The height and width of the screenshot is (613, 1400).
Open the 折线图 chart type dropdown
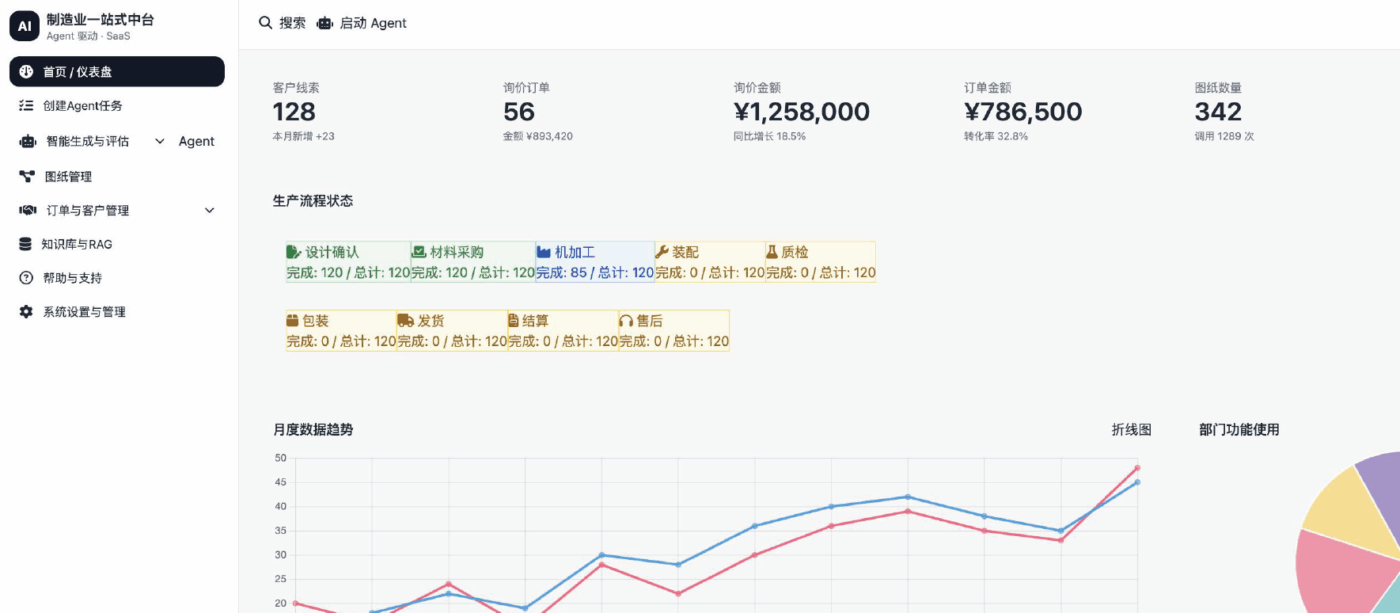coord(1131,430)
